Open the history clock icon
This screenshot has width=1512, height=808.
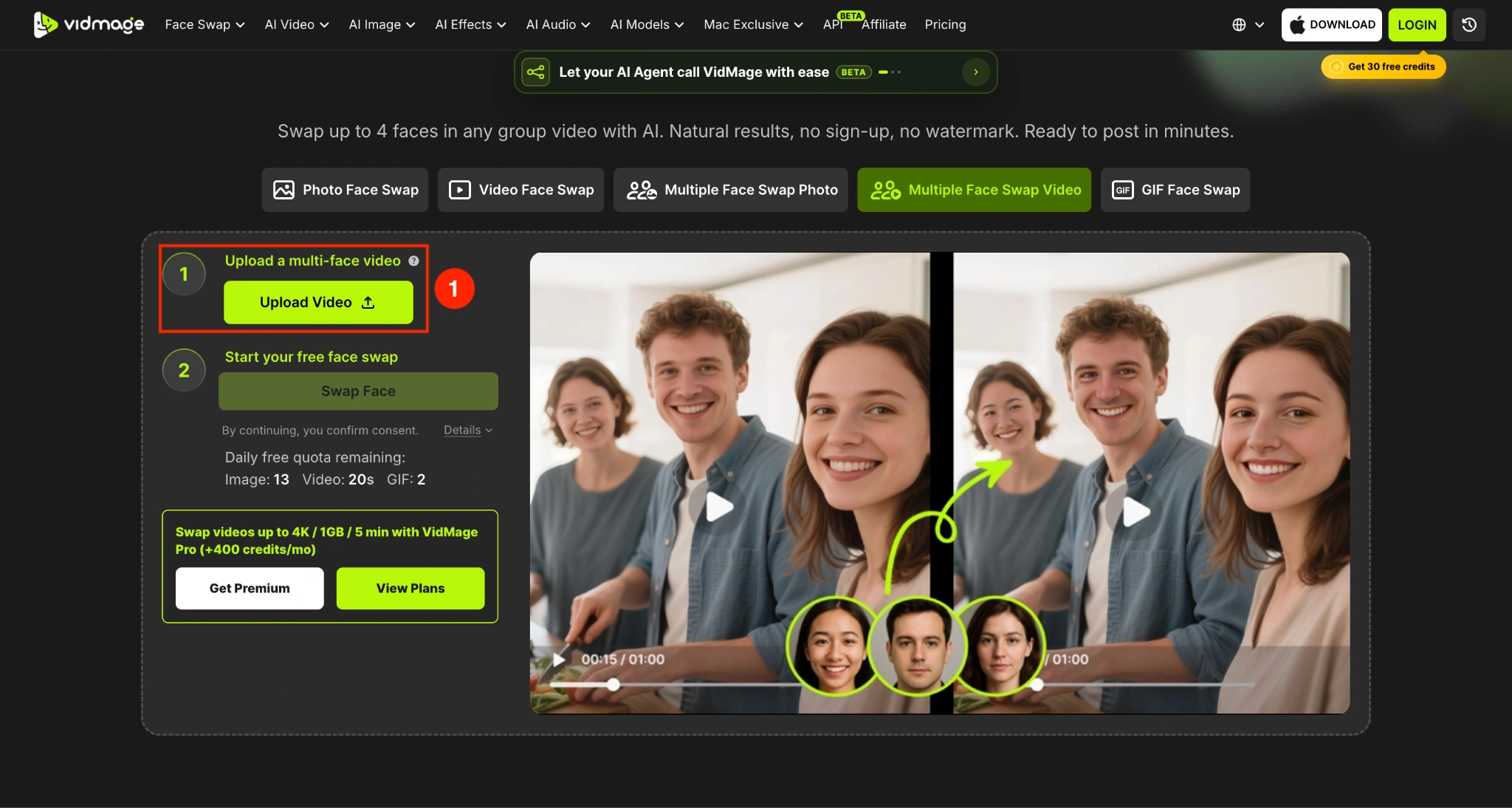(x=1469, y=24)
